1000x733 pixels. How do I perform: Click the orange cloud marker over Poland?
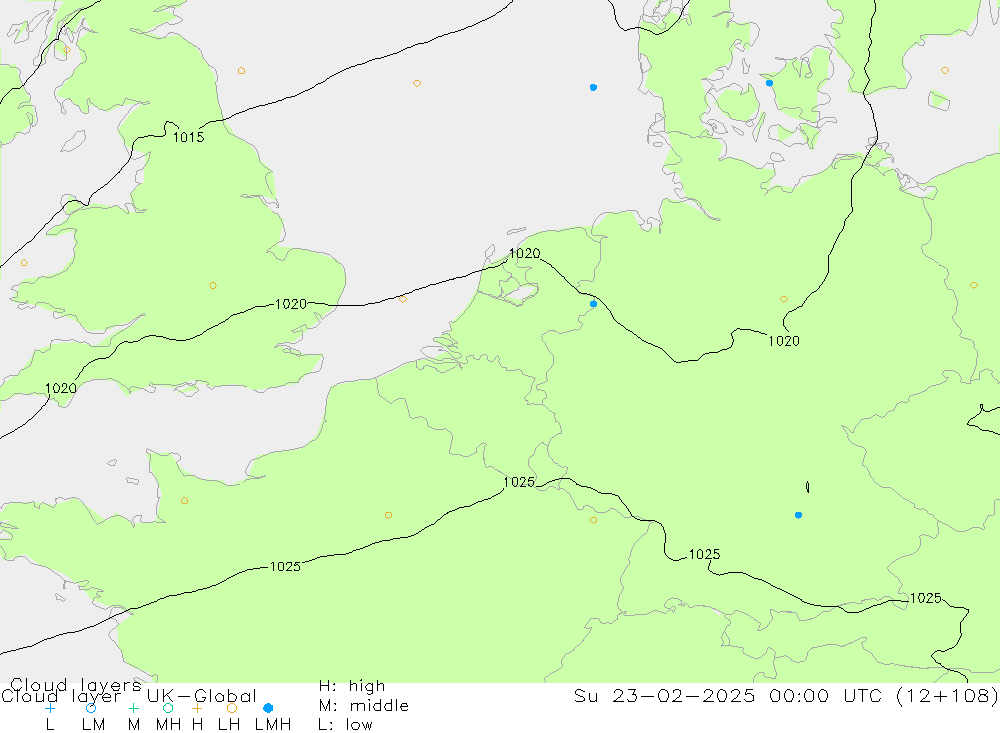coord(973,285)
